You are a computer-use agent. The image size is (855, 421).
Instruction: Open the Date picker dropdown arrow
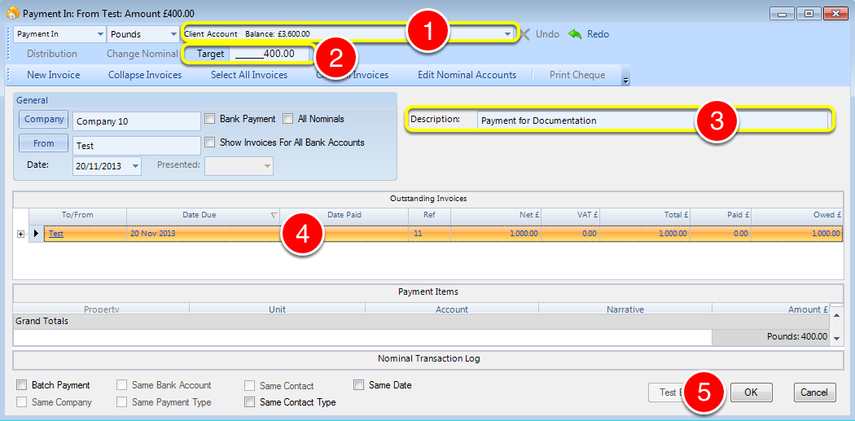point(135,166)
